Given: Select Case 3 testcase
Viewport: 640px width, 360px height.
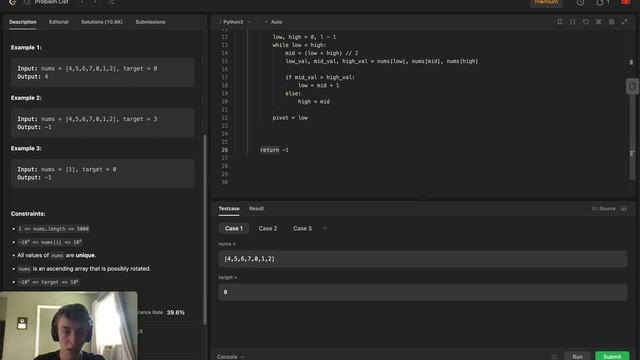Looking at the screenshot, I should tap(302, 229).
